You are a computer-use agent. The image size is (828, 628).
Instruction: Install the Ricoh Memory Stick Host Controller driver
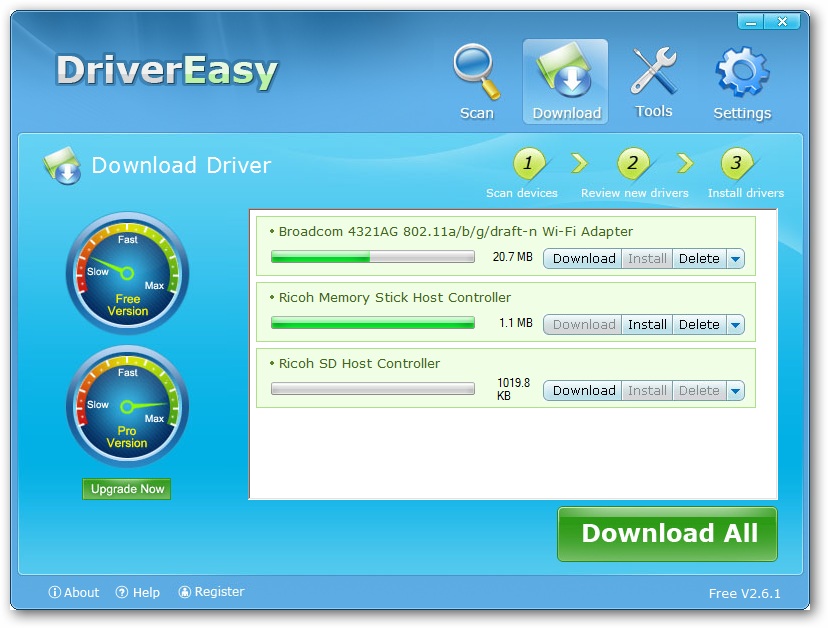tap(647, 325)
